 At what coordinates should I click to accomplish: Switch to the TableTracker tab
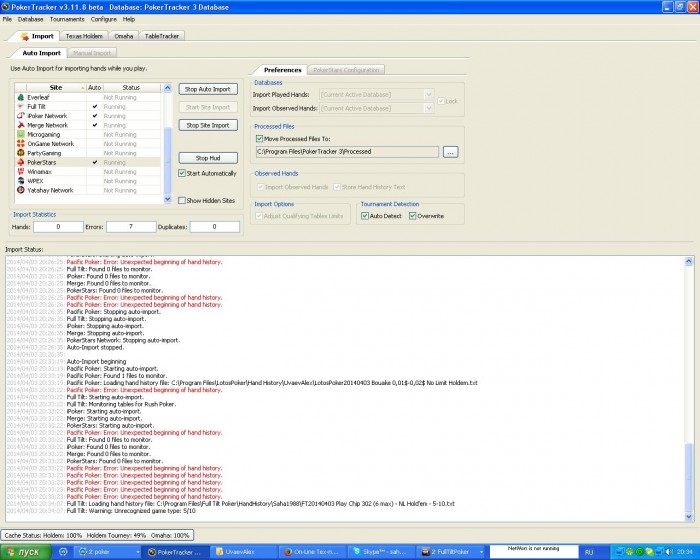[x=162, y=36]
